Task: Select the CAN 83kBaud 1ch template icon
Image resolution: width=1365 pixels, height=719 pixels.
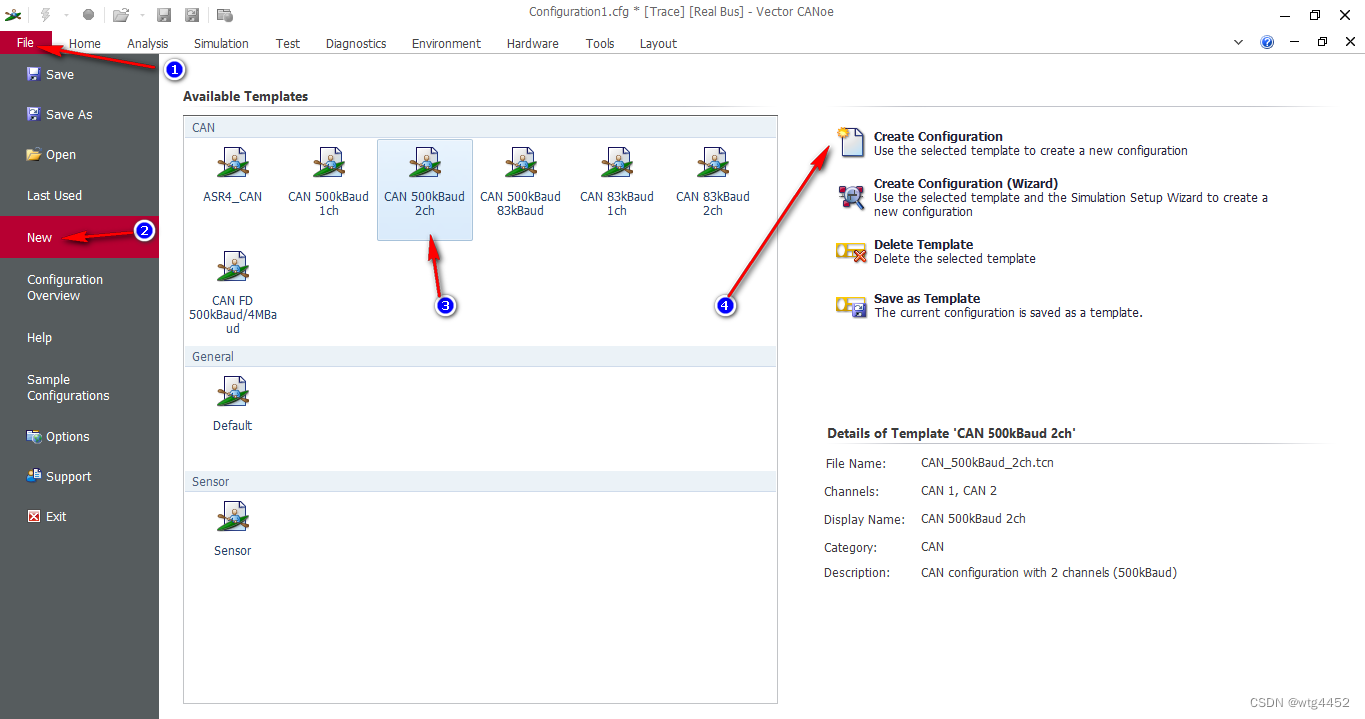Action: pos(616,163)
